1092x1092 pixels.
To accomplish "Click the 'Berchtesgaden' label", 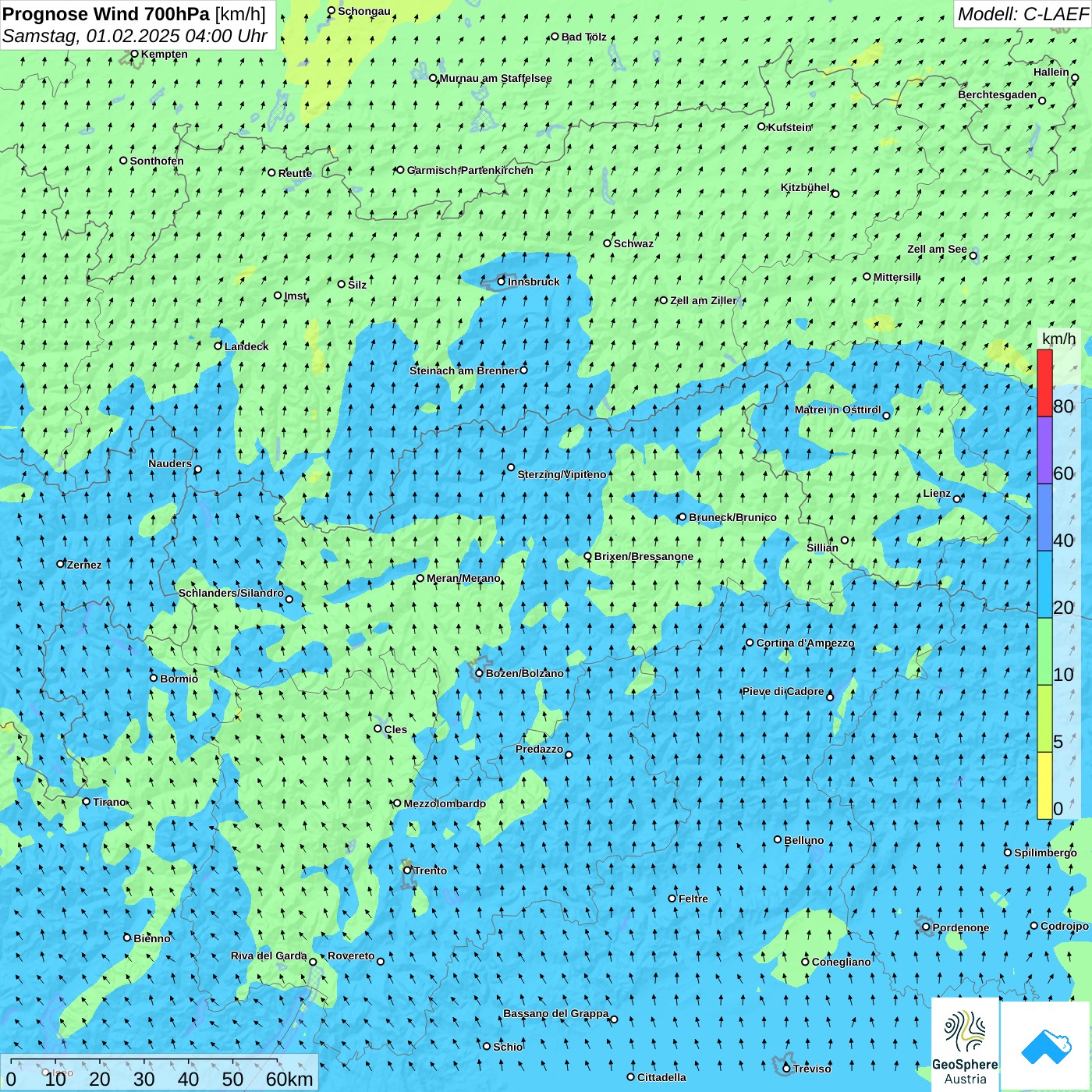I will [997, 94].
